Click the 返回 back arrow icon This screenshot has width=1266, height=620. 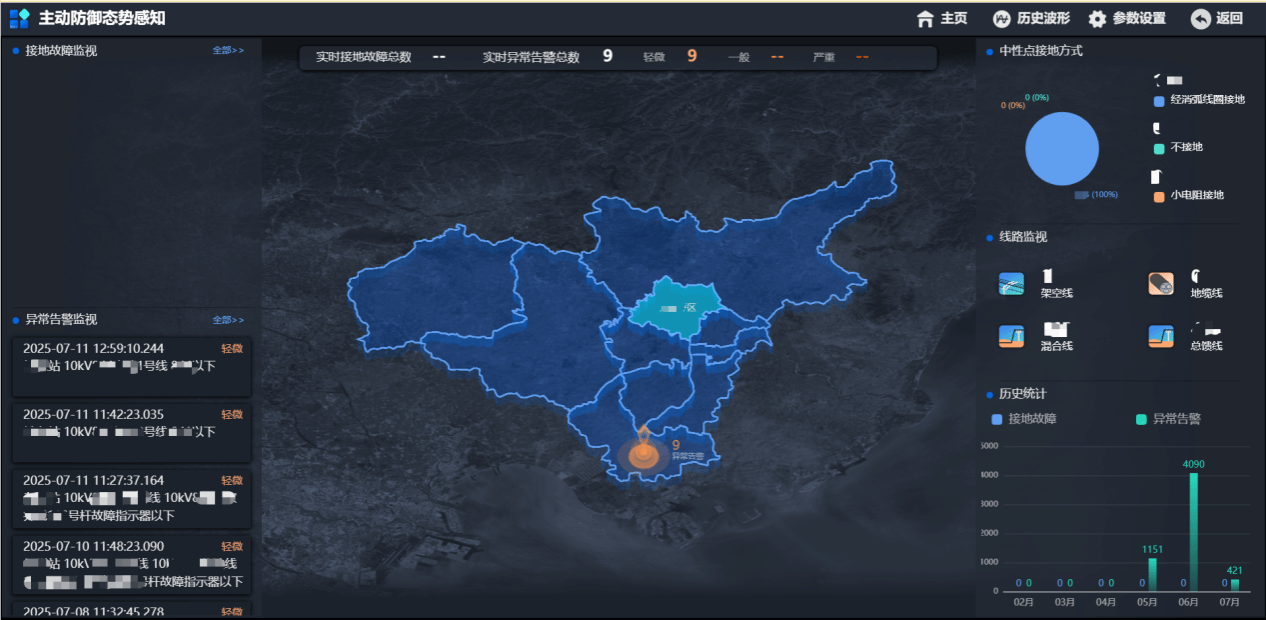[1200, 19]
